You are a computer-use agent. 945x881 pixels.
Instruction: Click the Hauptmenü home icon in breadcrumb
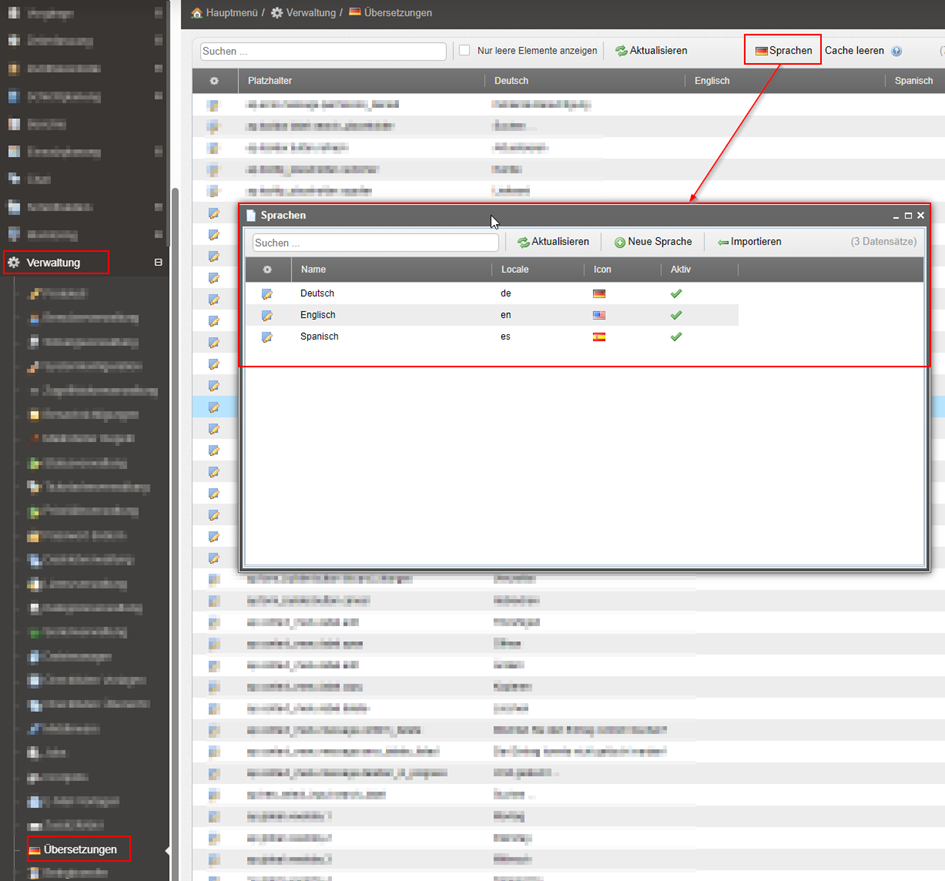pos(198,13)
